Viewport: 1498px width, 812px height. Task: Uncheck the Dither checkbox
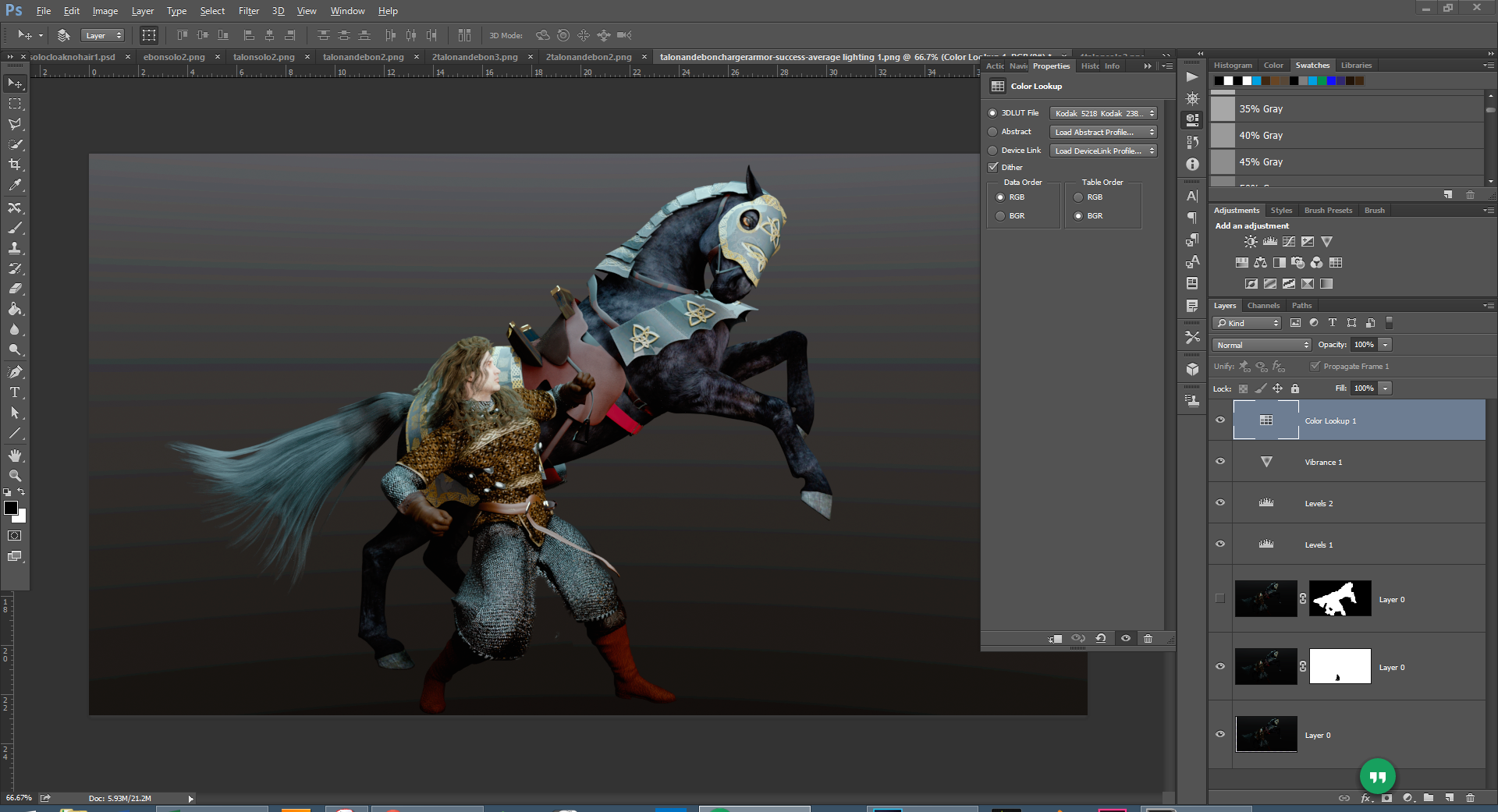click(993, 167)
